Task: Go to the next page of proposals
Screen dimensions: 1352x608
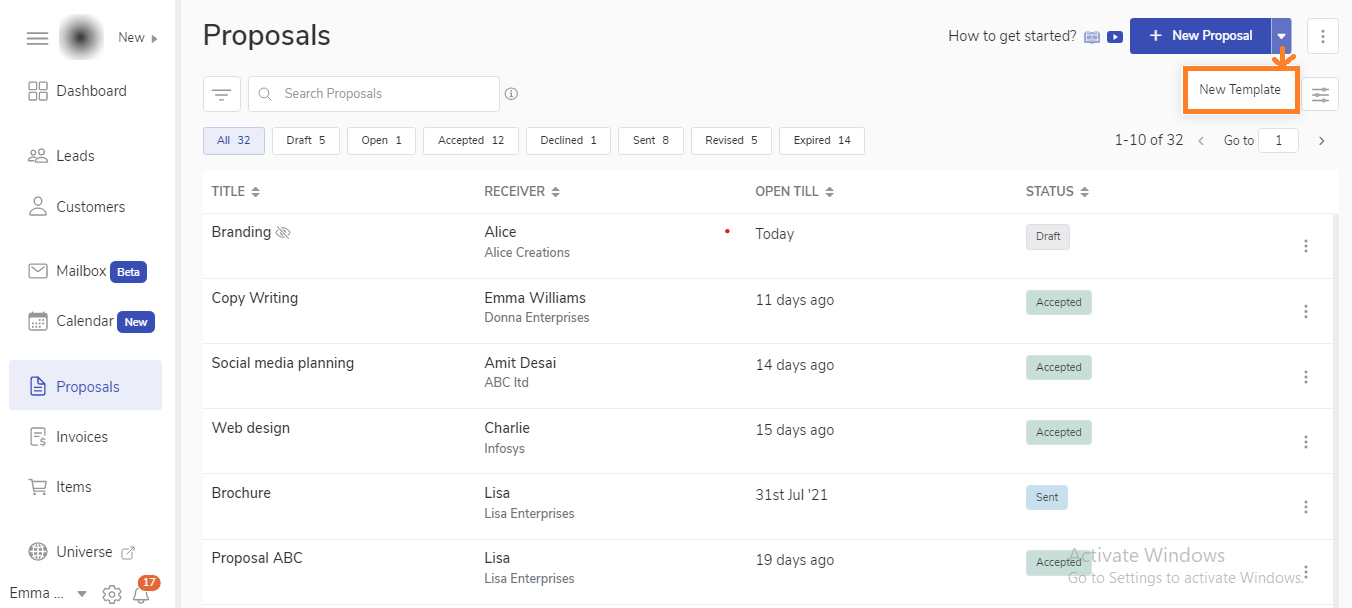Action: click(x=1321, y=141)
